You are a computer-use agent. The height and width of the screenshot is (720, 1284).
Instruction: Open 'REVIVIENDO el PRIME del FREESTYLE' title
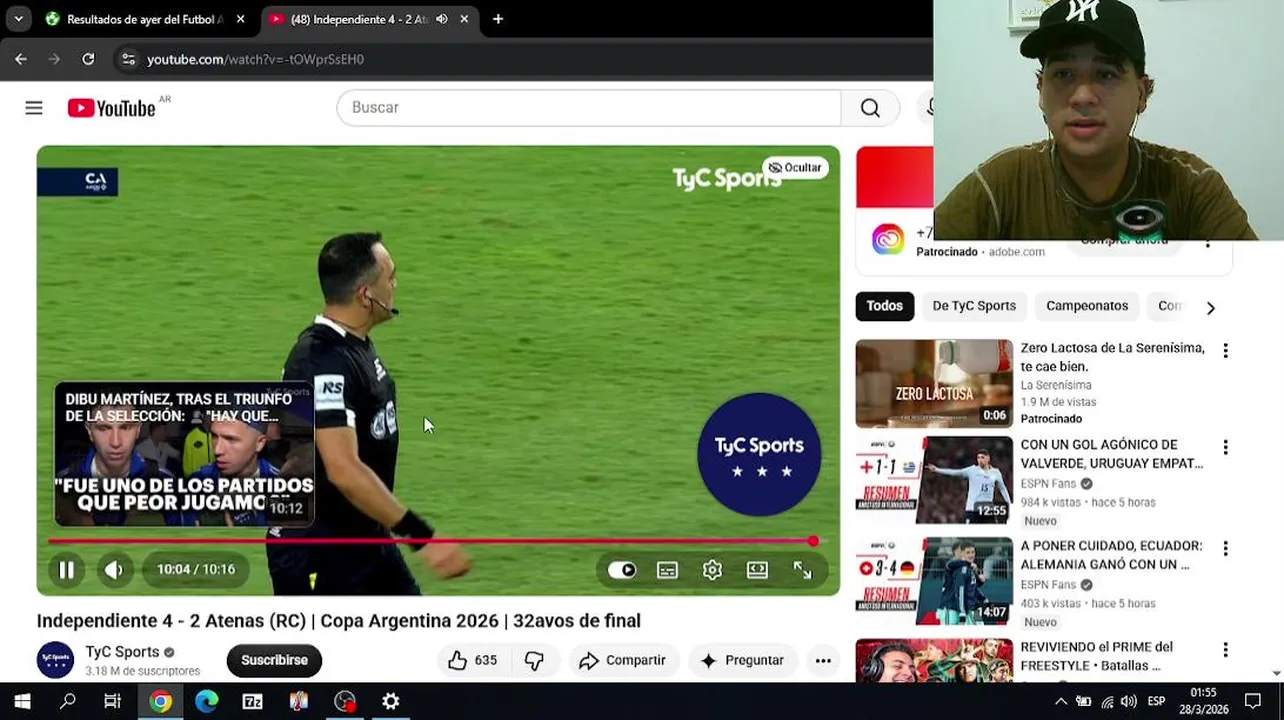pyautogui.click(x=1097, y=656)
